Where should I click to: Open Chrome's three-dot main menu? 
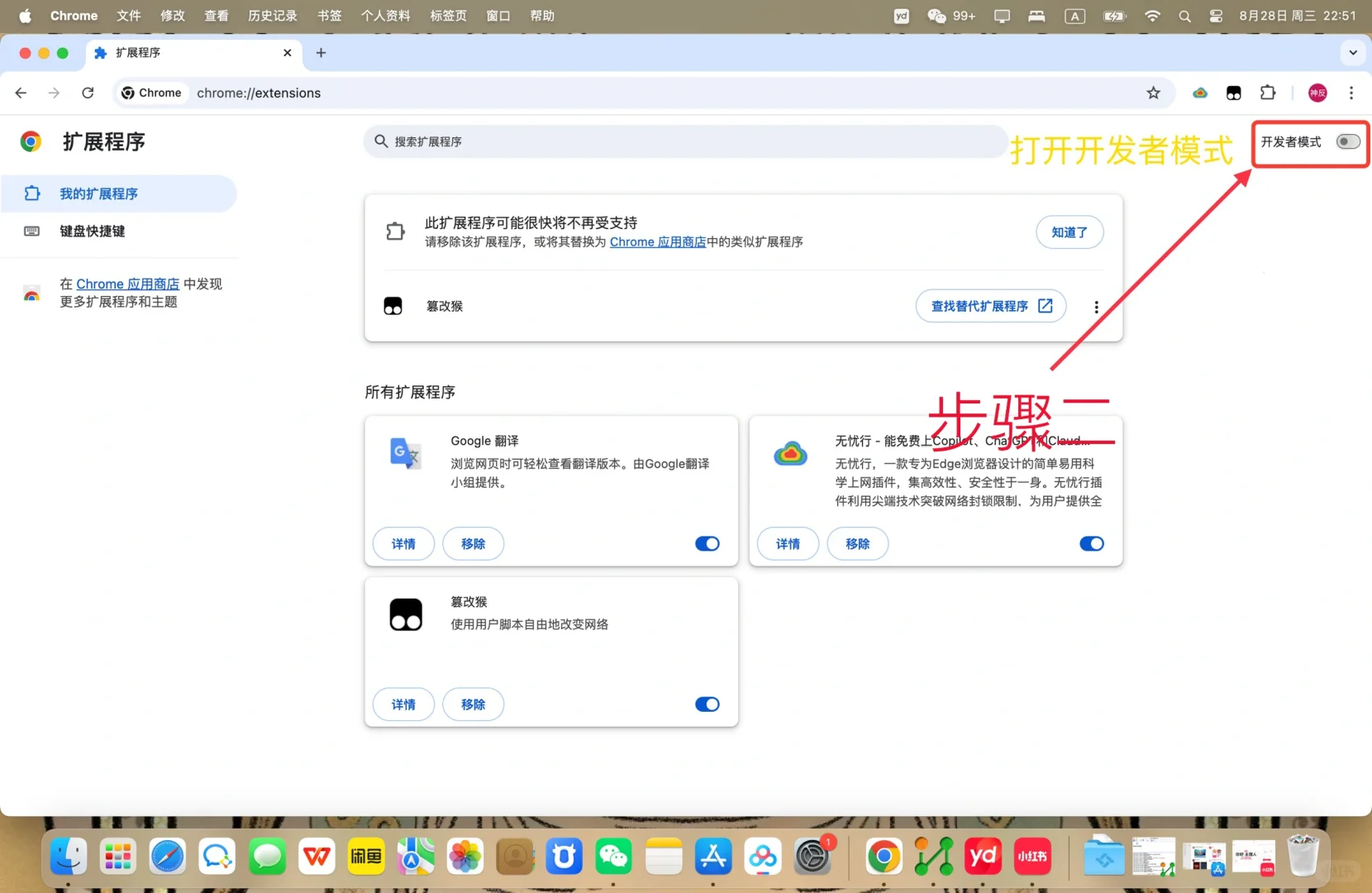coord(1352,93)
